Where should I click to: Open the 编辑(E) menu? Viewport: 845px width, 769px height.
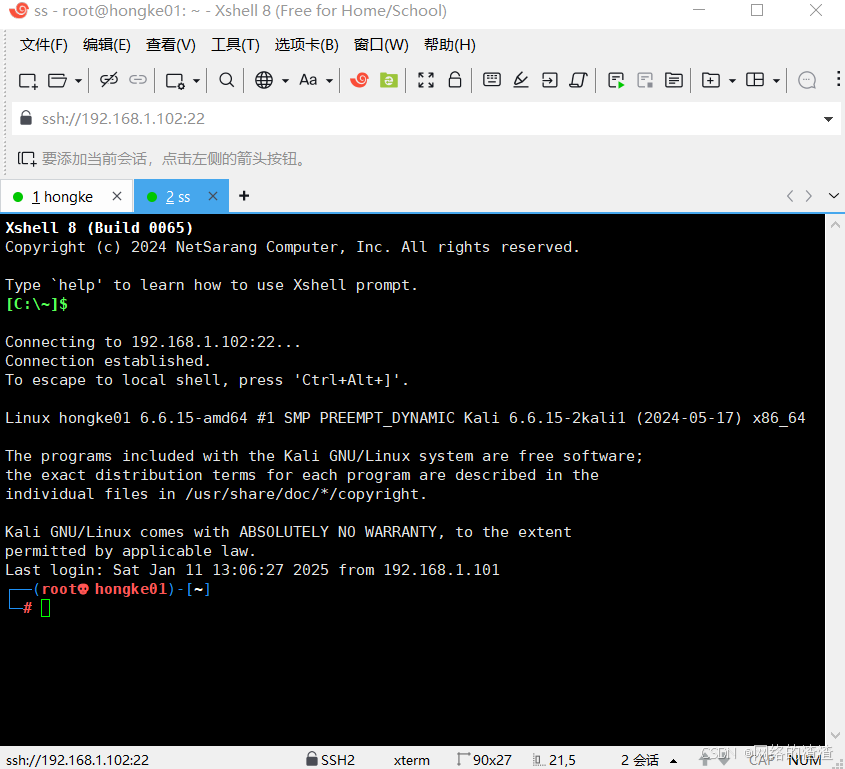point(107,45)
